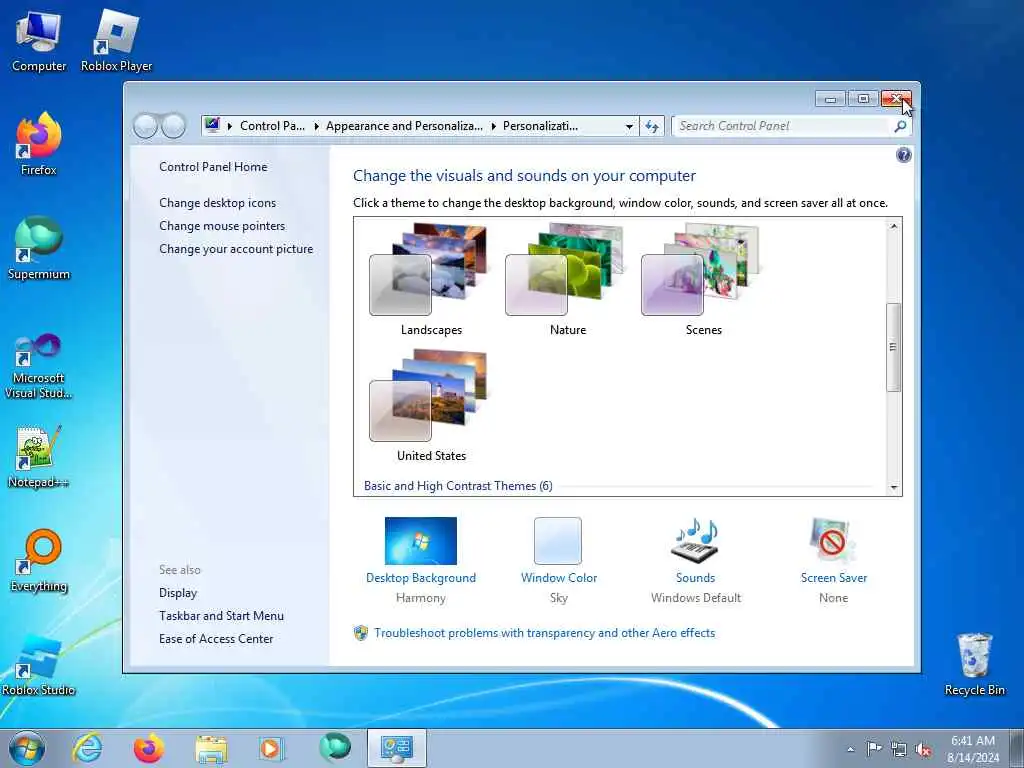Click the Control Panel icon in address bar

[x=212, y=125]
